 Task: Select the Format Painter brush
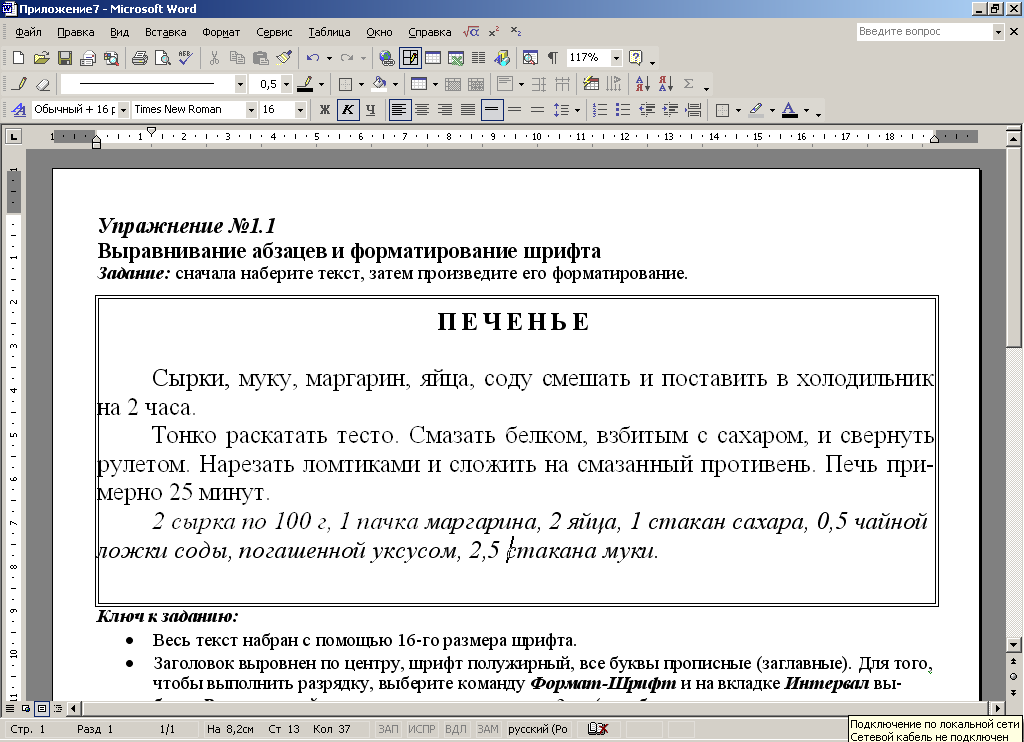283,58
